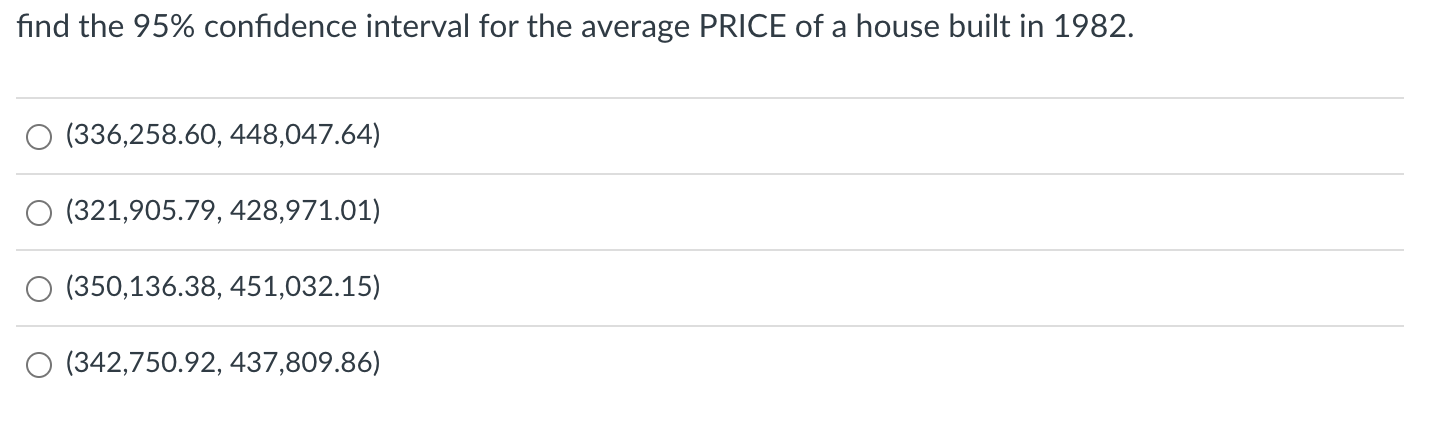
Task: Click the lower bound 342,750.92 text
Action: point(145,364)
